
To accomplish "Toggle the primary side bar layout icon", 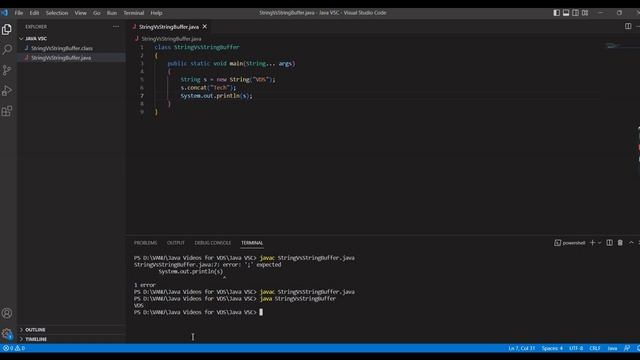I will click(x=556, y=13).
